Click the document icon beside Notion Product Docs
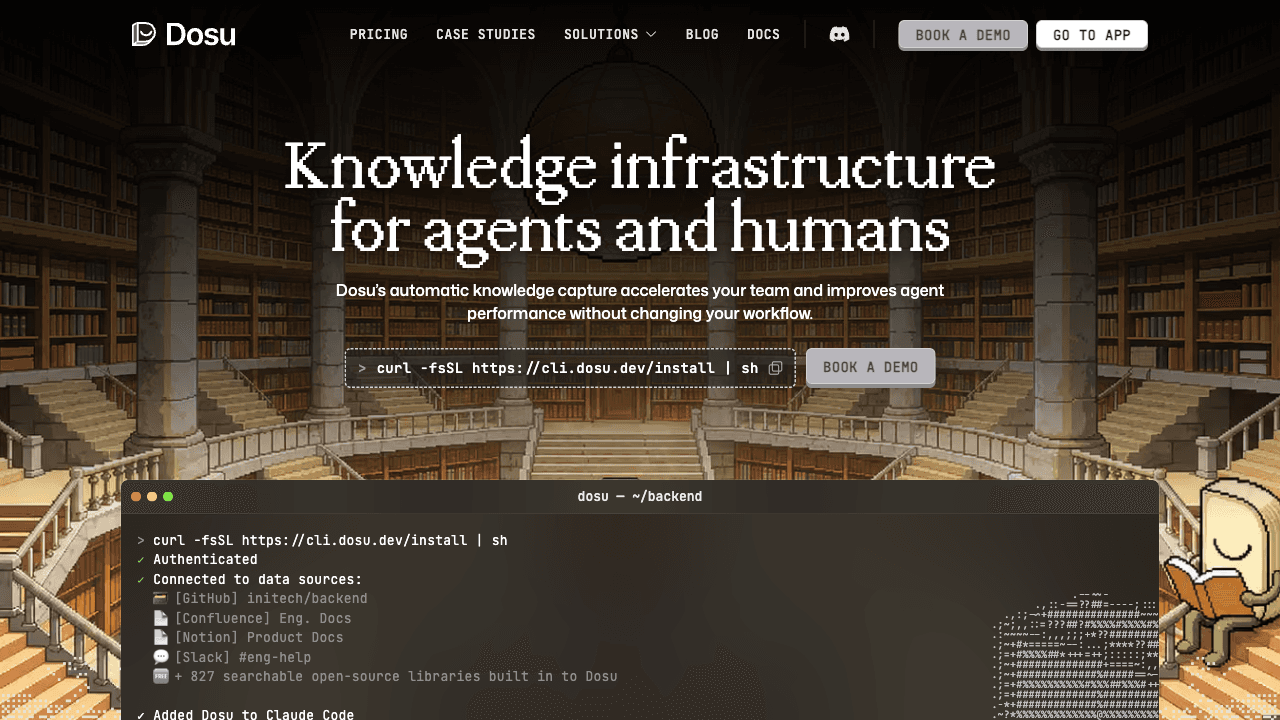The width and height of the screenshot is (1280, 720). coord(161,637)
